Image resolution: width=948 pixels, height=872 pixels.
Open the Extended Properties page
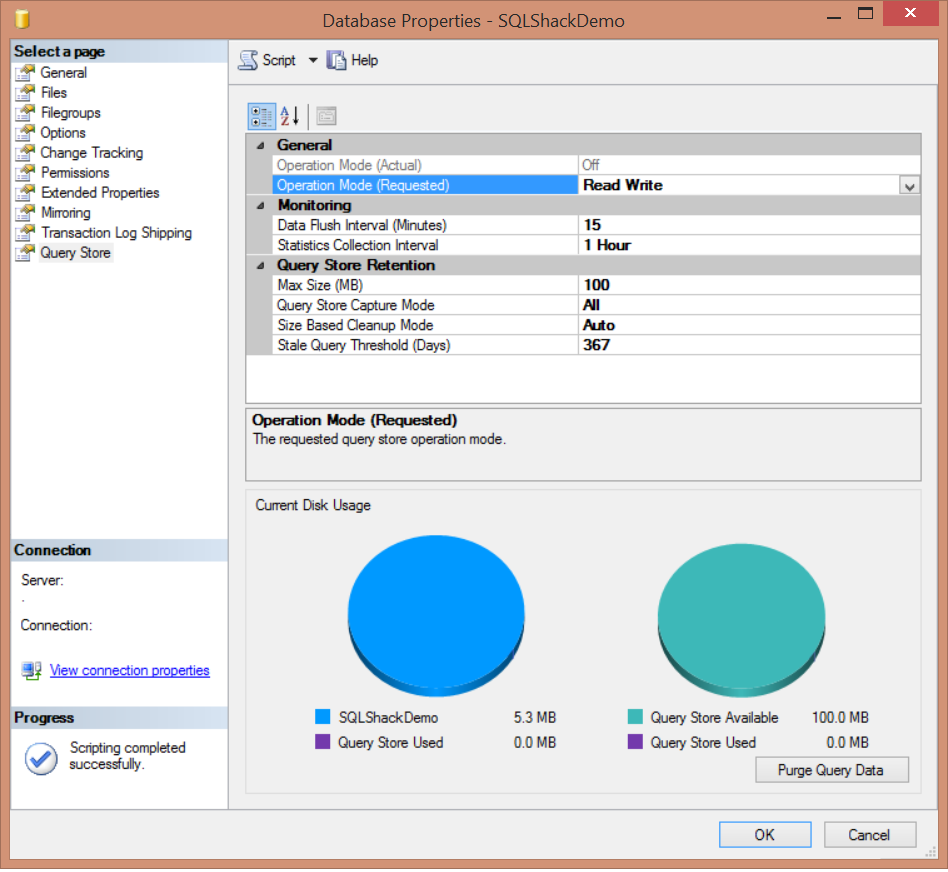point(100,192)
